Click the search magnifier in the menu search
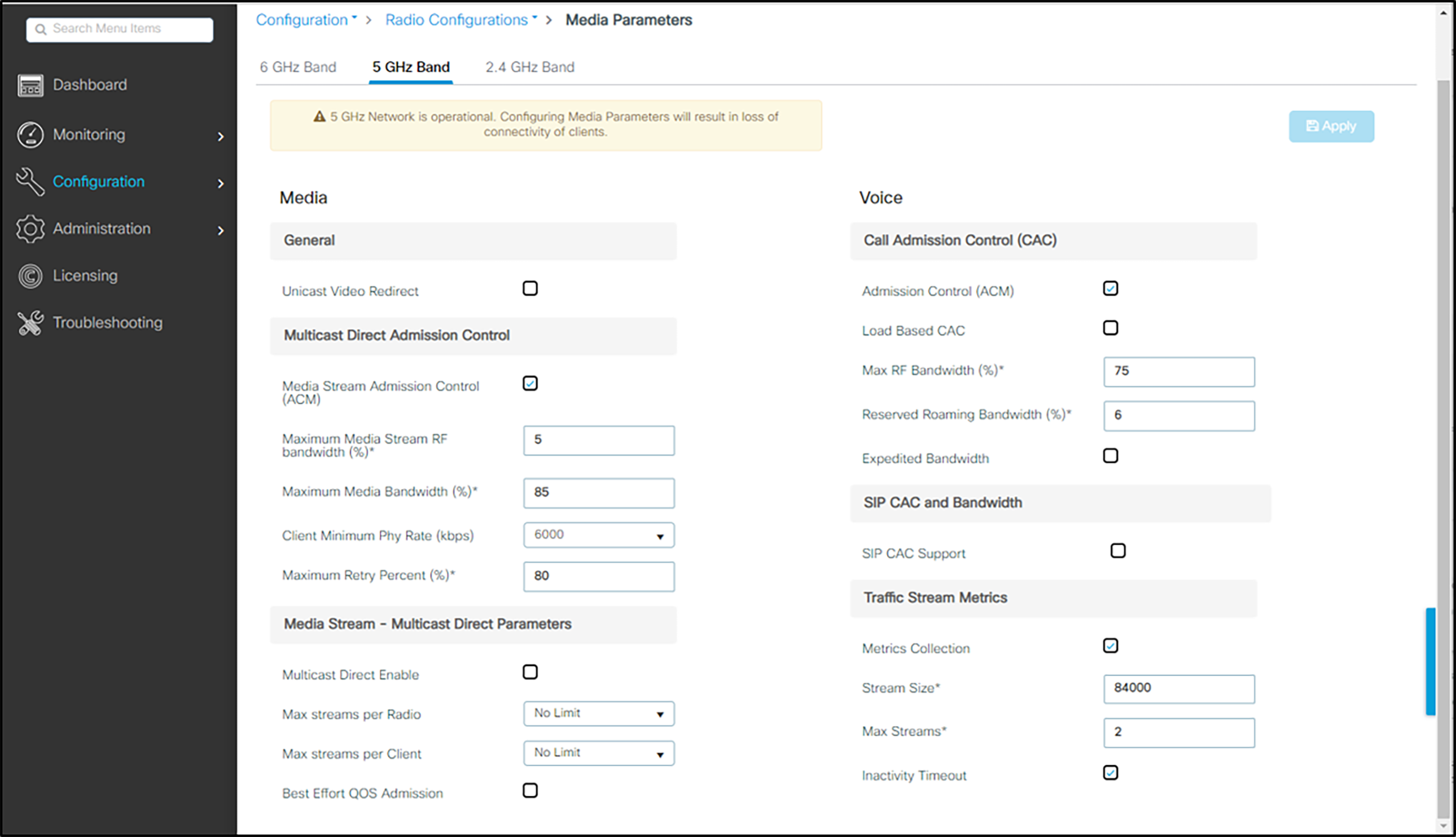Screen dimensions: 1456x837 tap(40, 28)
